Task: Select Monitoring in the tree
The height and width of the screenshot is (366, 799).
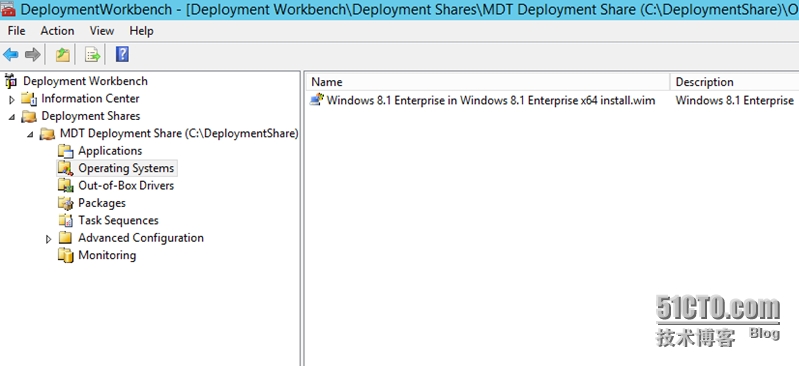Action: click(107, 255)
